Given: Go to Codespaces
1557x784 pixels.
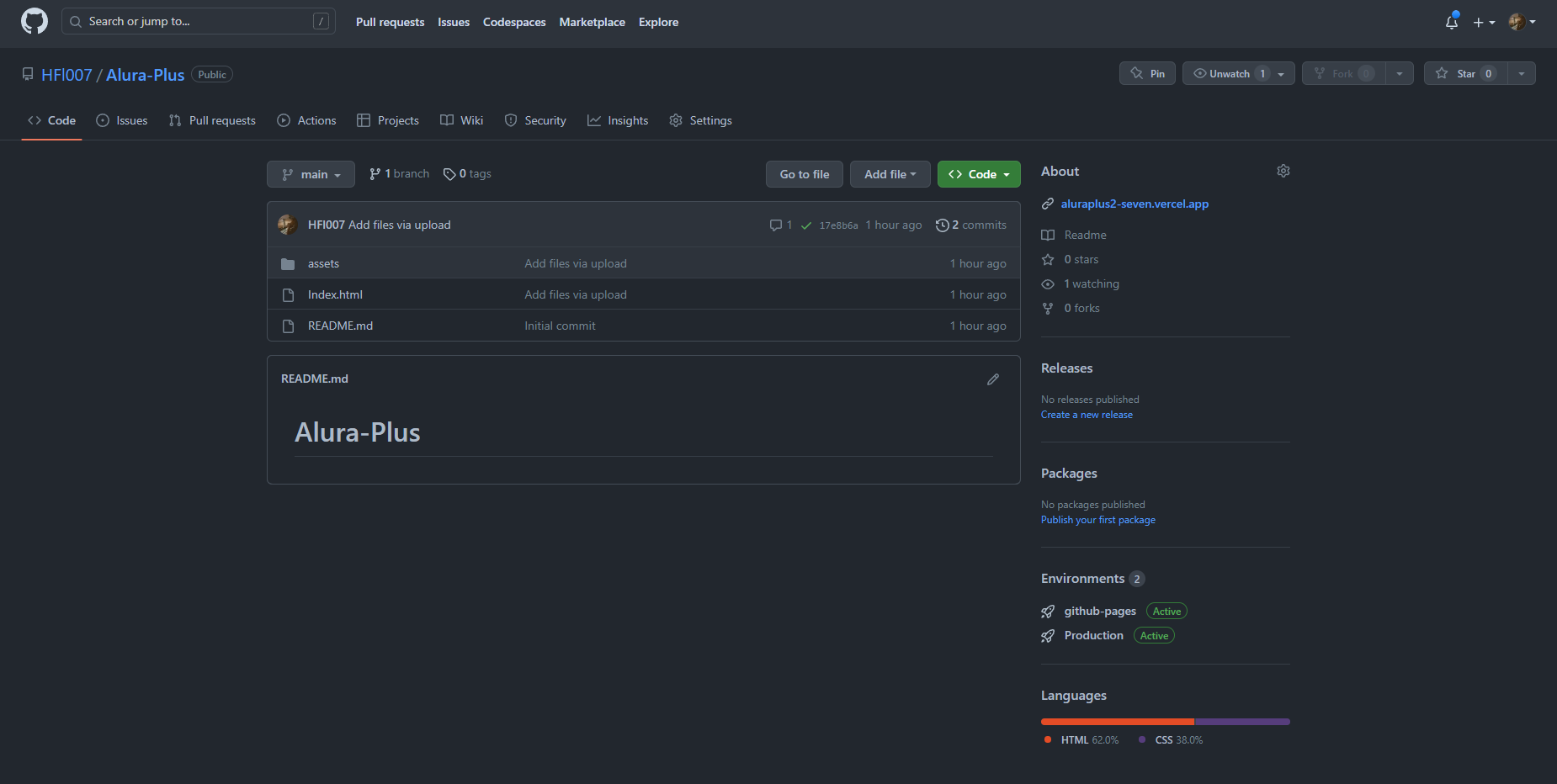Looking at the screenshot, I should [x=514, y=22].
